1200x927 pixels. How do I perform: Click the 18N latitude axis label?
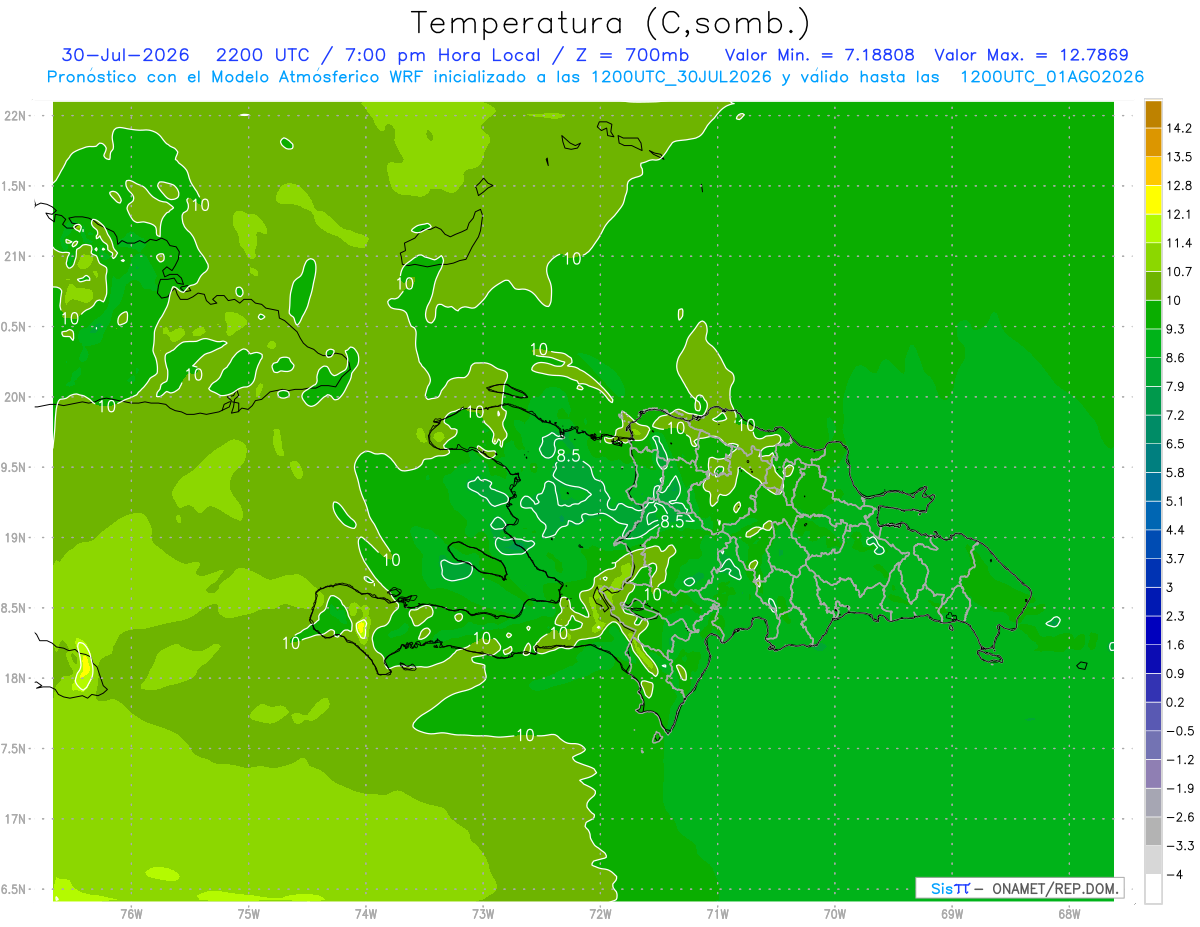pos(15,678)
